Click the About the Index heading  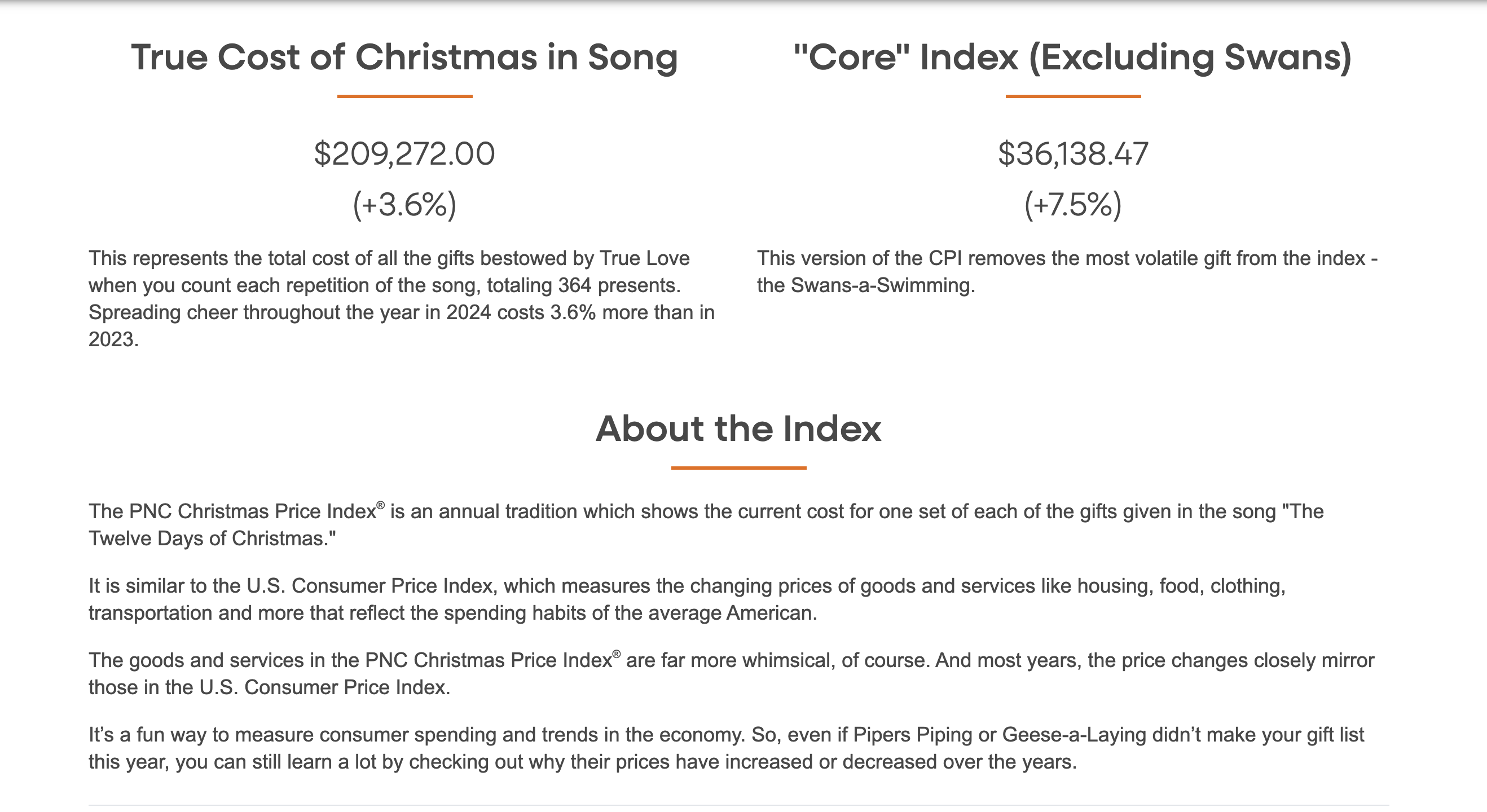point(738,429)
